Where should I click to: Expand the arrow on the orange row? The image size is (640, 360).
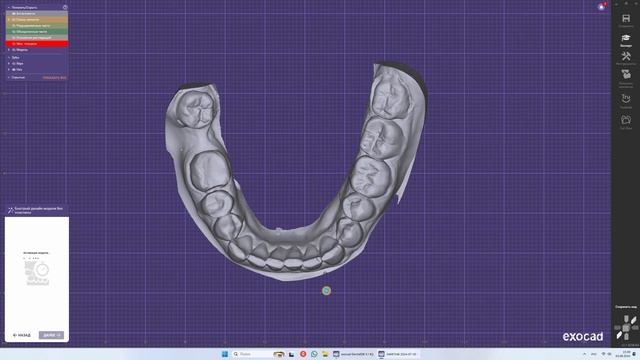(9, 20)
